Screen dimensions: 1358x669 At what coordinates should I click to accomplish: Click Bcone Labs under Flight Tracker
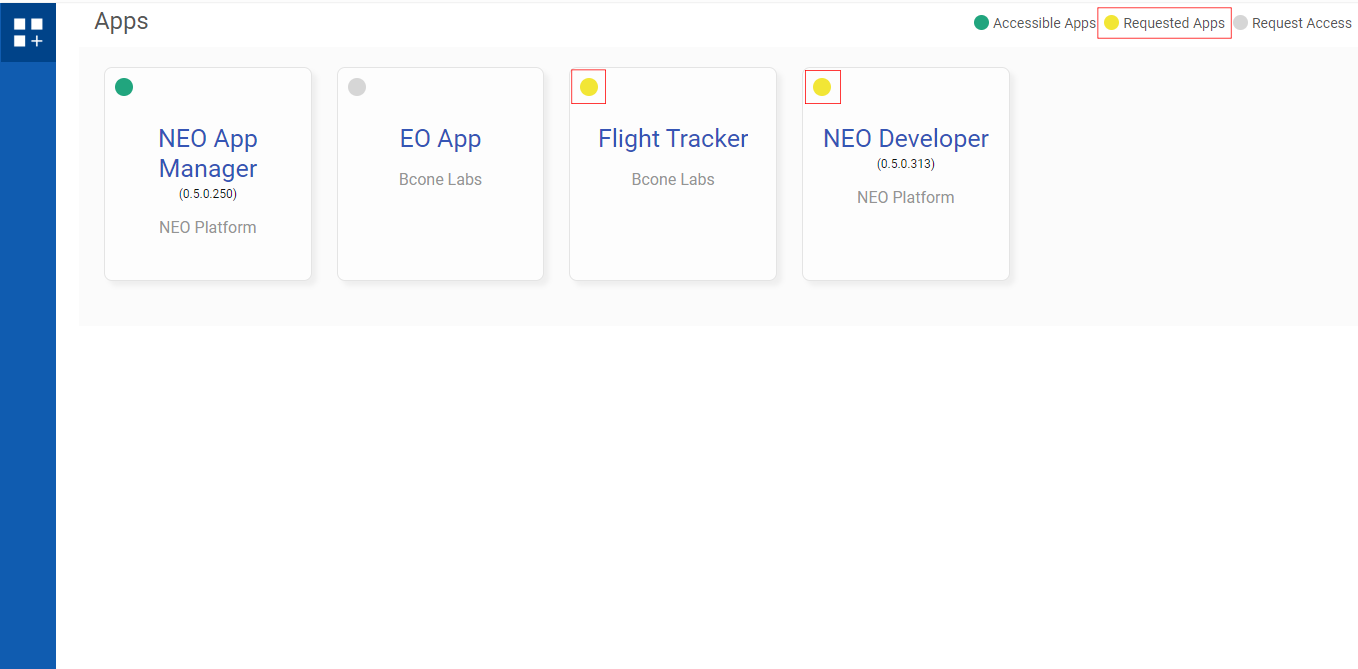click(673, 180)
